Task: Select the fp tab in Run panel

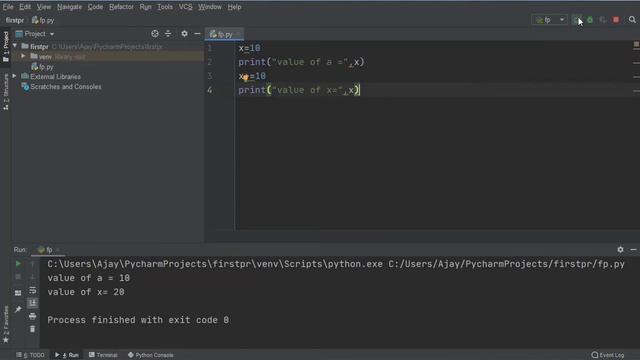Action: coord(48,250)
